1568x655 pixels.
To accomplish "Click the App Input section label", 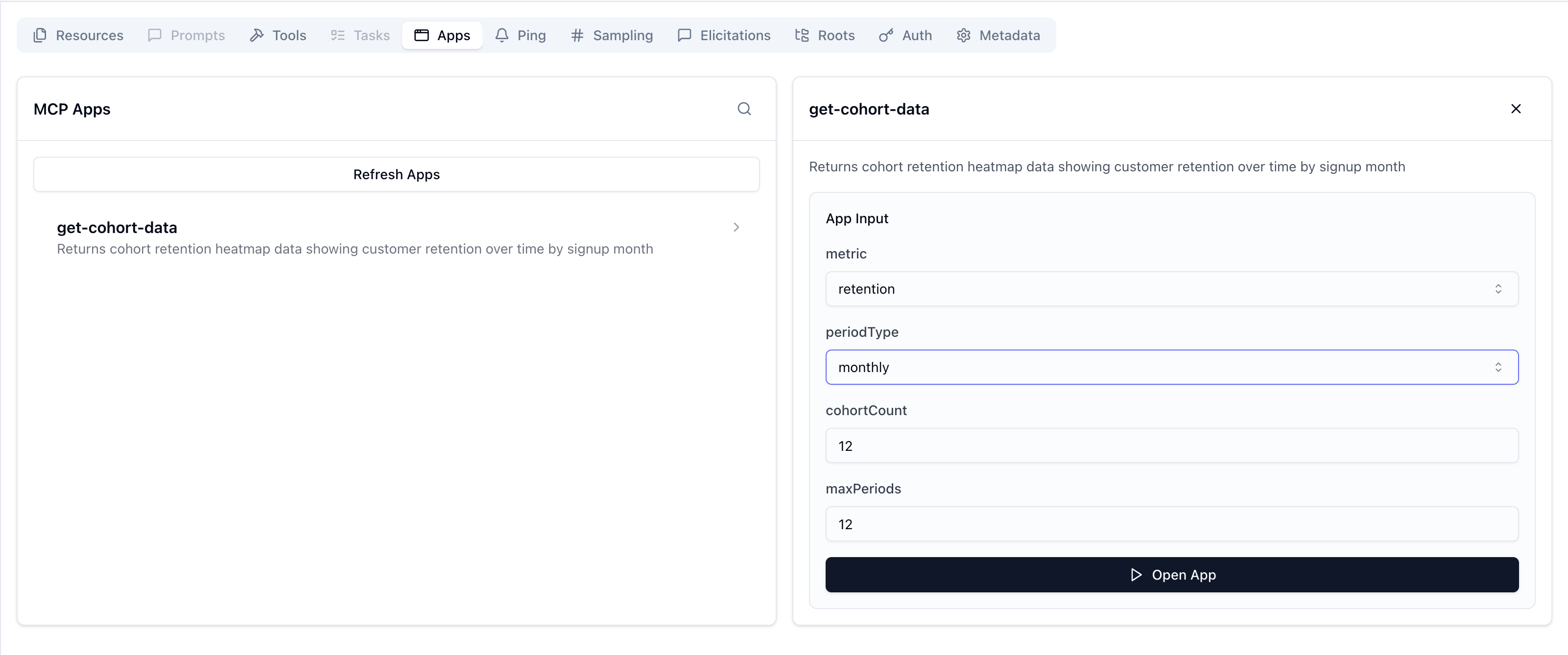I will click(856, 218).
